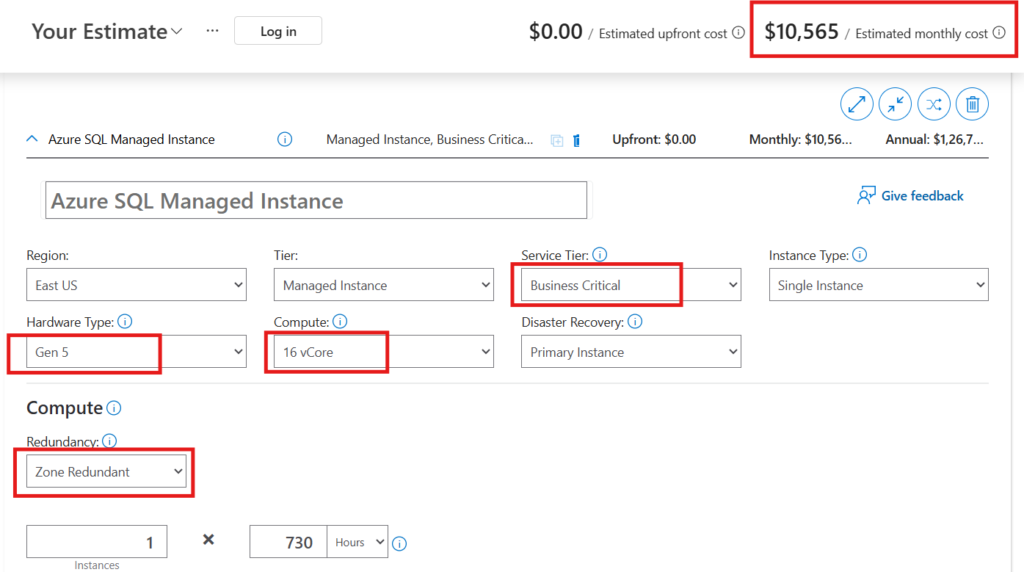Open the Hardware Type dropdown showing Gen 5
Screen dimensions: 1024x572
pos(136,351)
